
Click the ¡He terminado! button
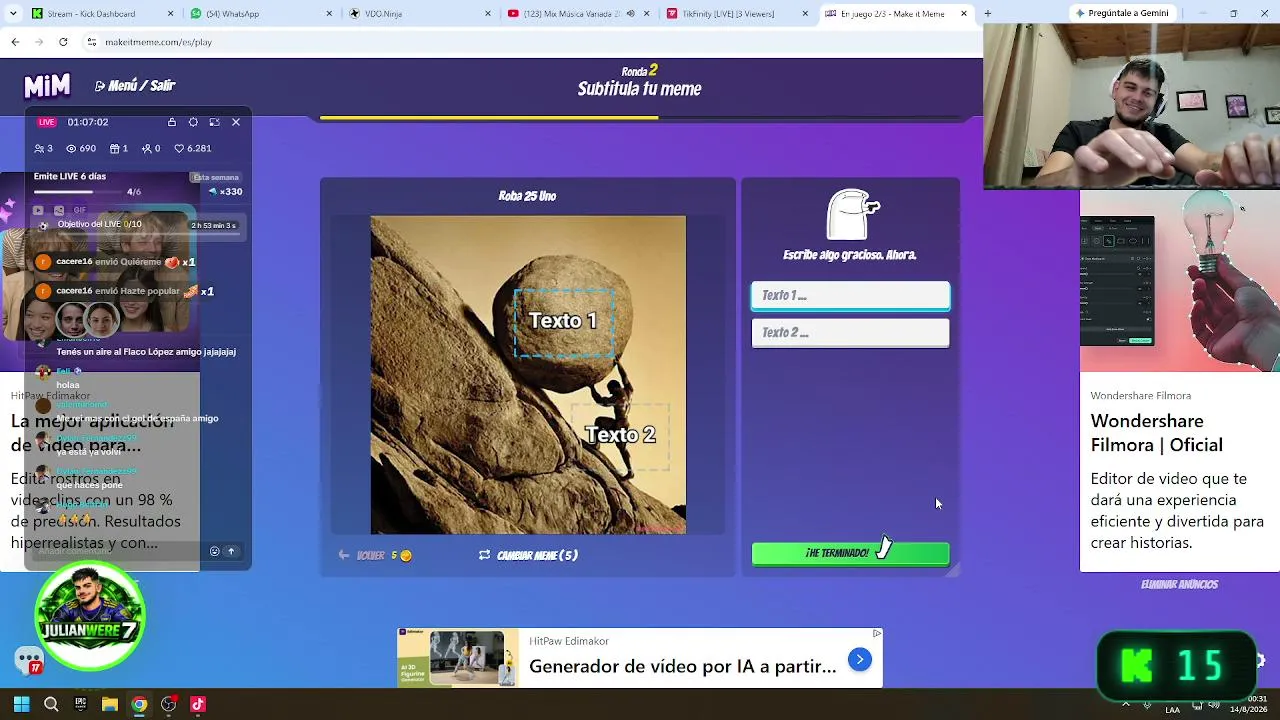point(850,553)
